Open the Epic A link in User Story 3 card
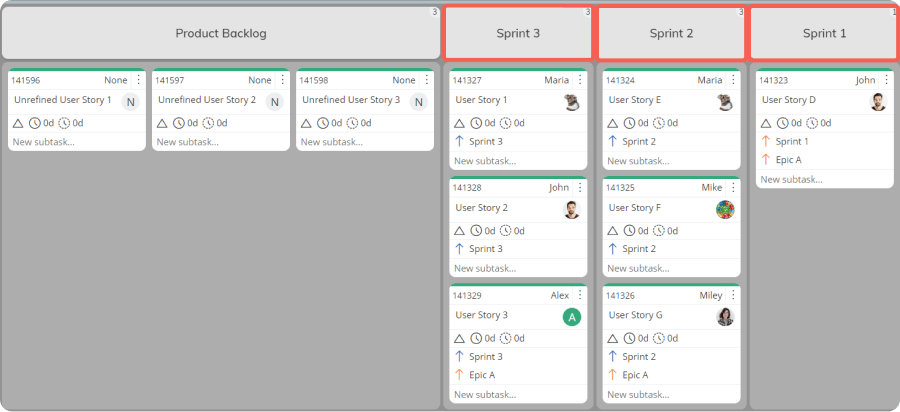Screen dimensions: 900x412 [x=482, y=375]
